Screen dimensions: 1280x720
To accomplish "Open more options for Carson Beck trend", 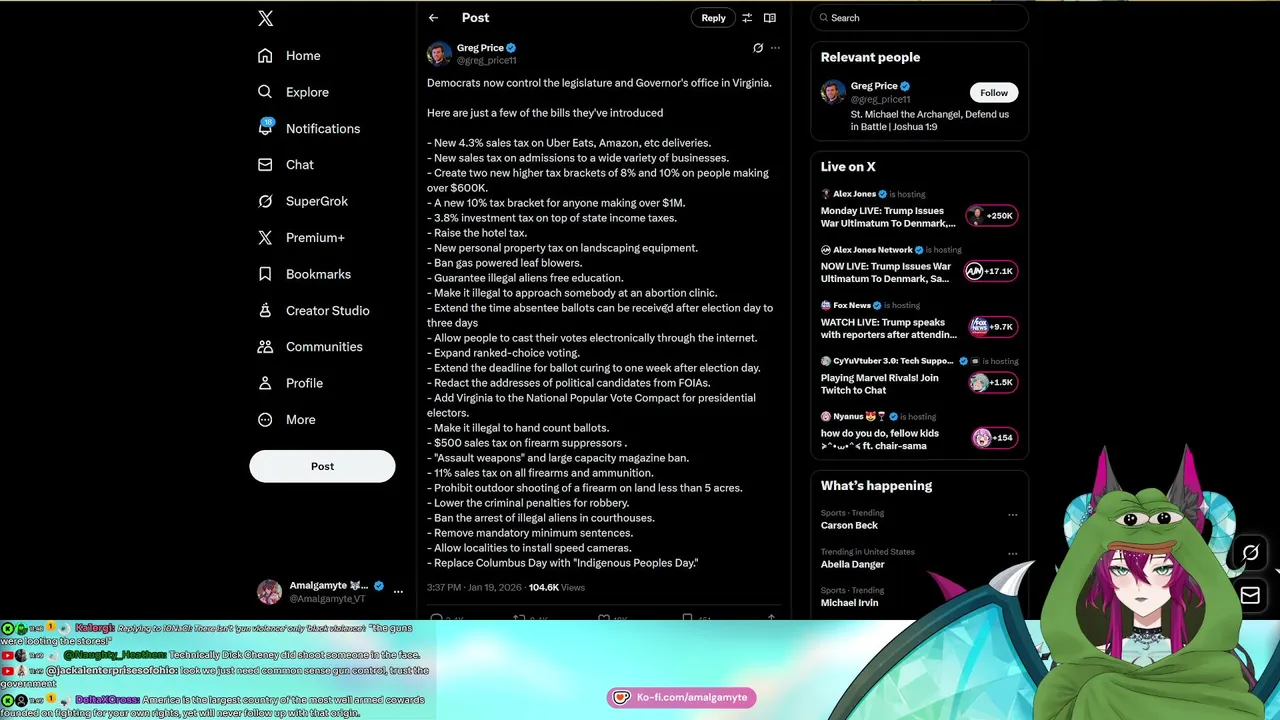I will click(x=1012, y=515).
